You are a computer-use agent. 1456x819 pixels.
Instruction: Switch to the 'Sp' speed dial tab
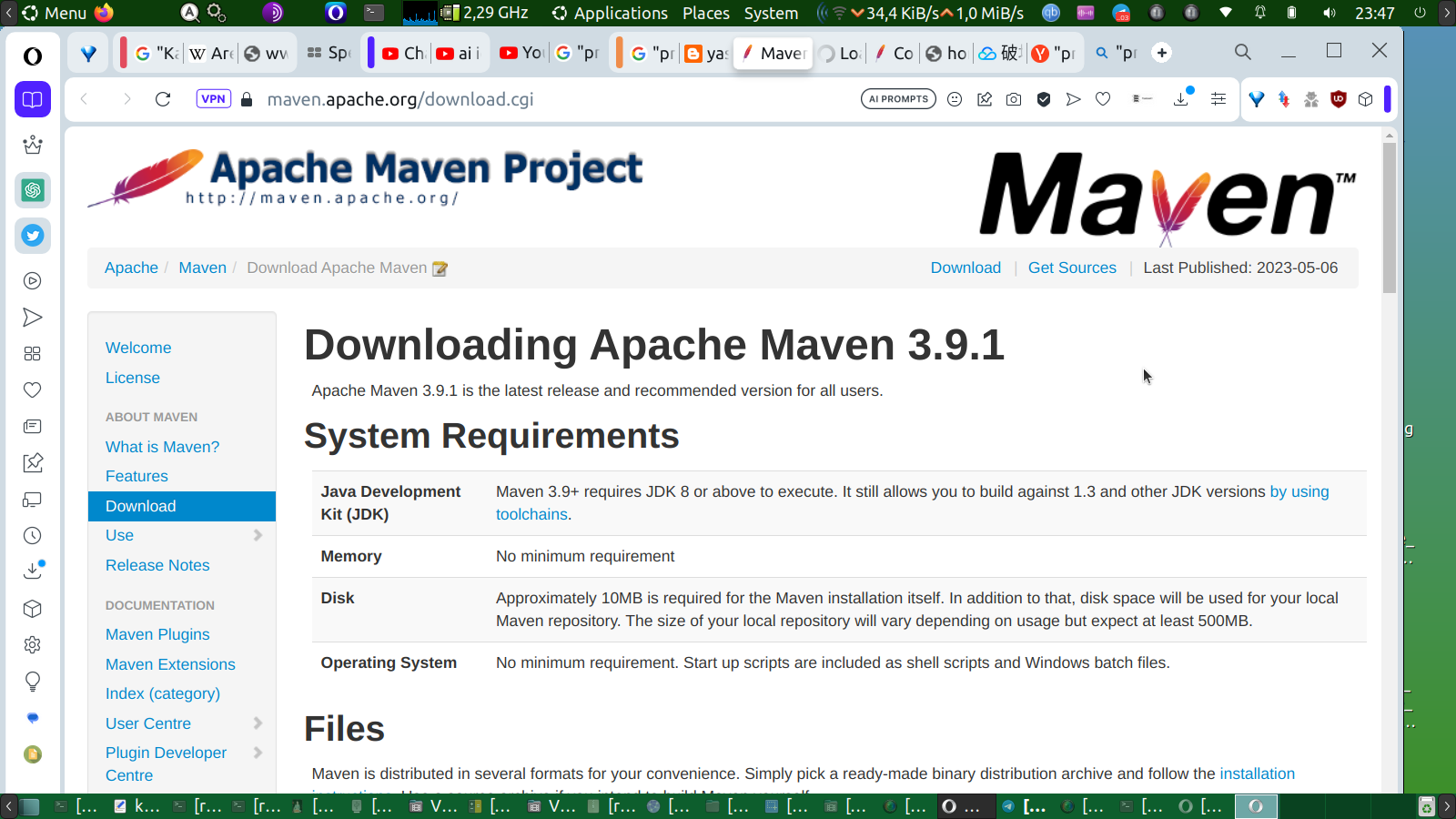[x=329, y=53]
